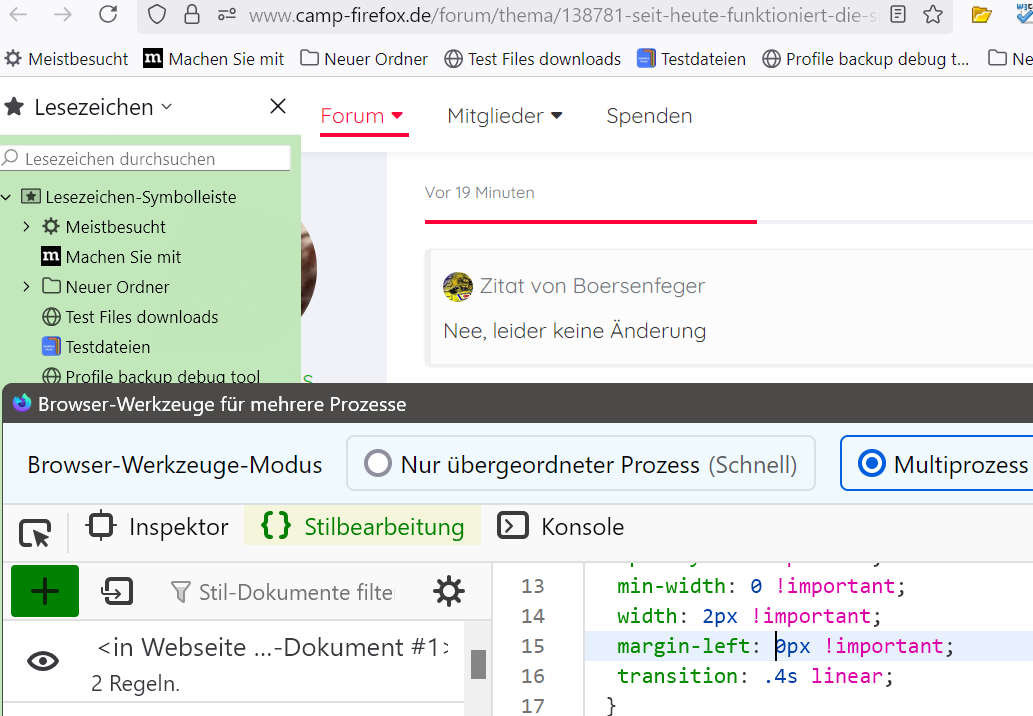
Task: Open the Mitglieder dropdown menu
Action: pos(505,116)
